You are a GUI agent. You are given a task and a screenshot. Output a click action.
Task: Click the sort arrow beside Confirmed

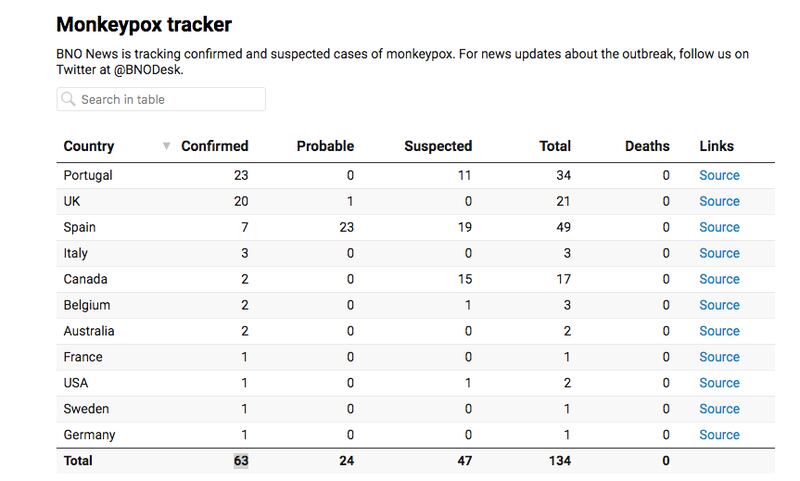167,147
